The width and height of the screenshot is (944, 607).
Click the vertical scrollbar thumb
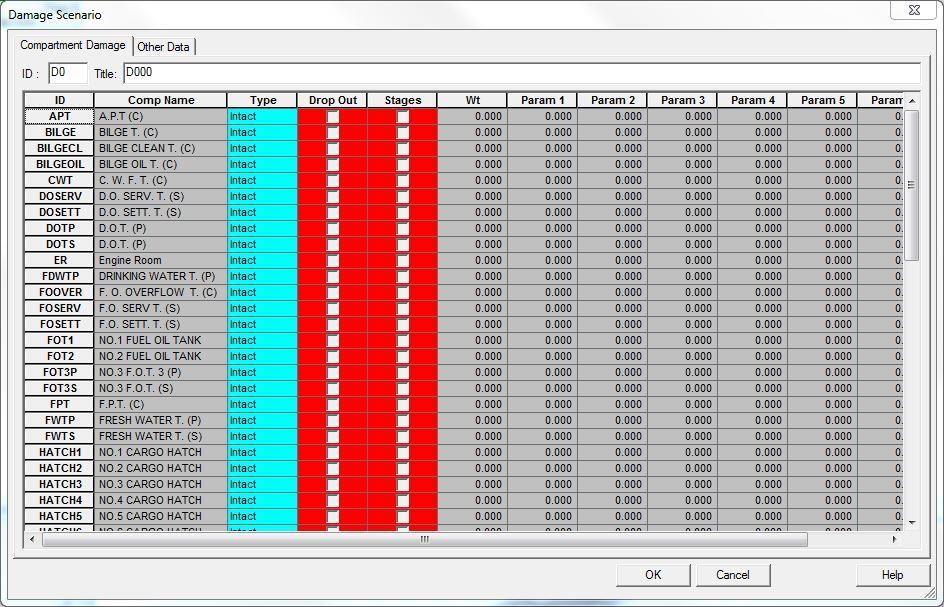(911, 185)
